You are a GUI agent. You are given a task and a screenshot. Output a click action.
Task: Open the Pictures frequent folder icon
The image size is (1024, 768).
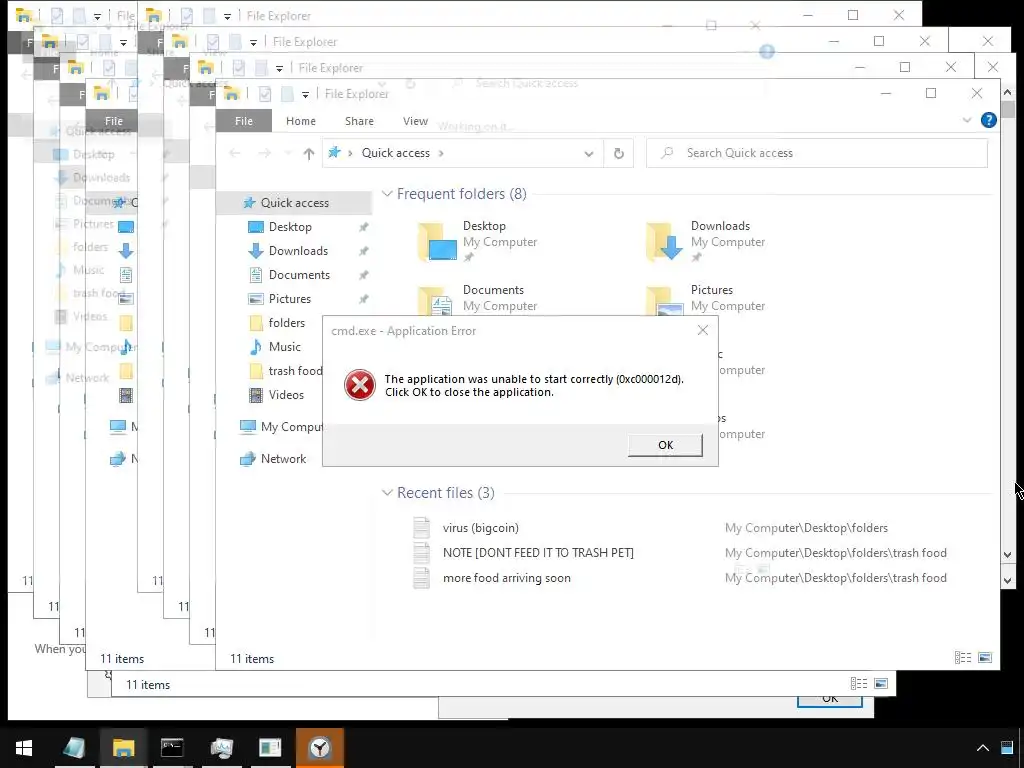[665, 301]
